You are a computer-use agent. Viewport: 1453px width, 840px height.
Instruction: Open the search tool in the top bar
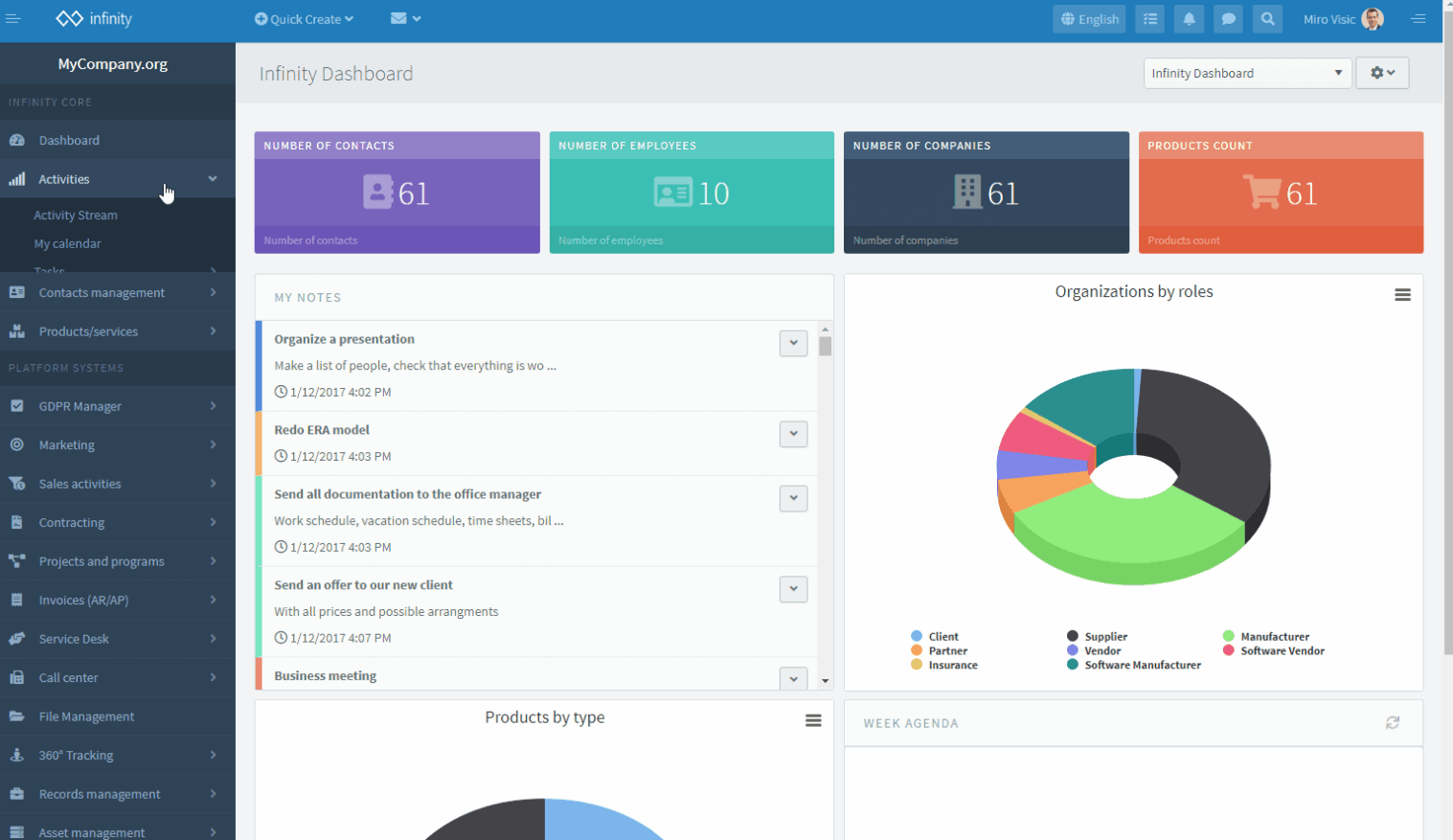coord(1267,18)
